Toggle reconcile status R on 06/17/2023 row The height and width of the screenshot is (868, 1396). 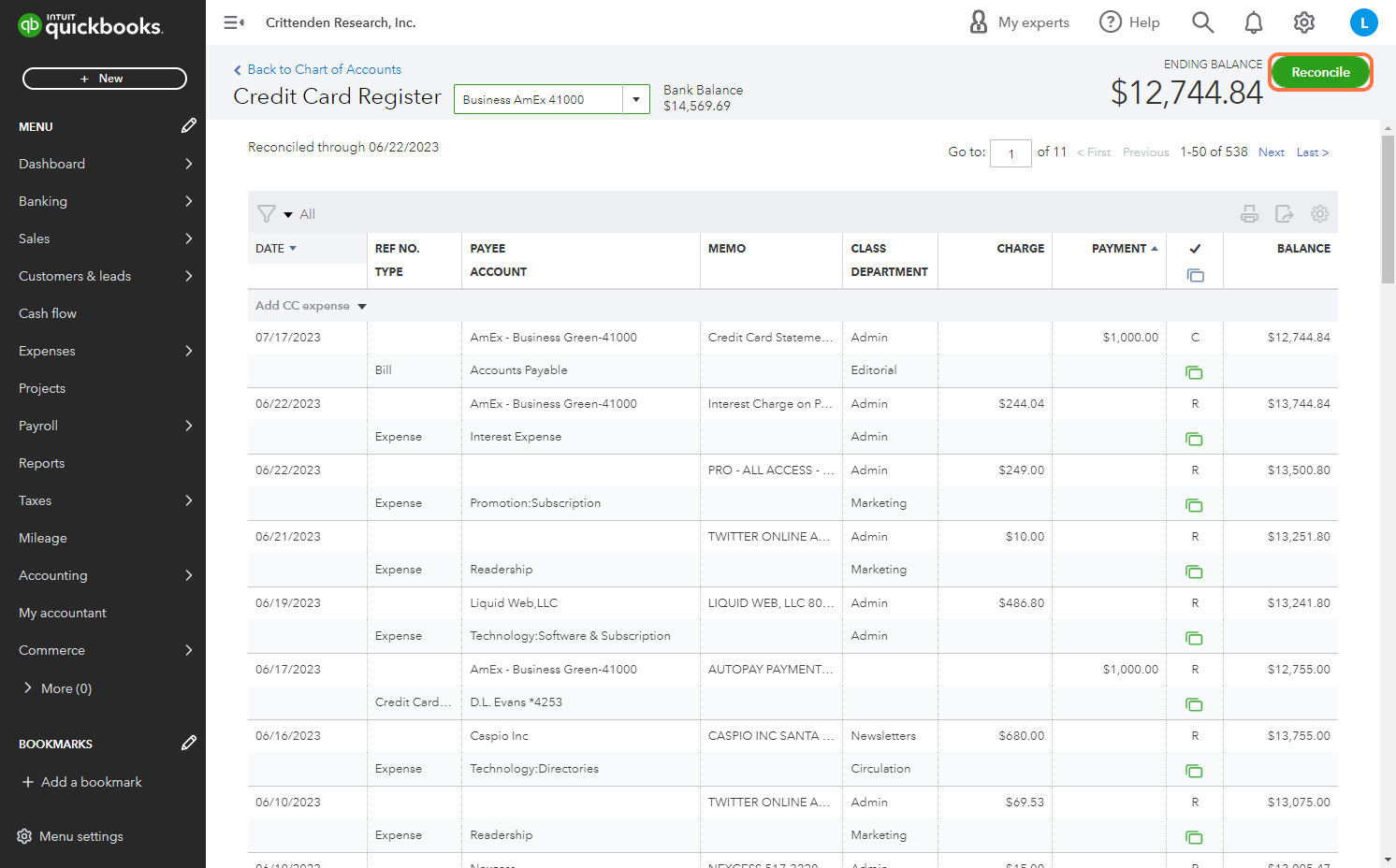pyautogui.click(x=1195, y=670)
